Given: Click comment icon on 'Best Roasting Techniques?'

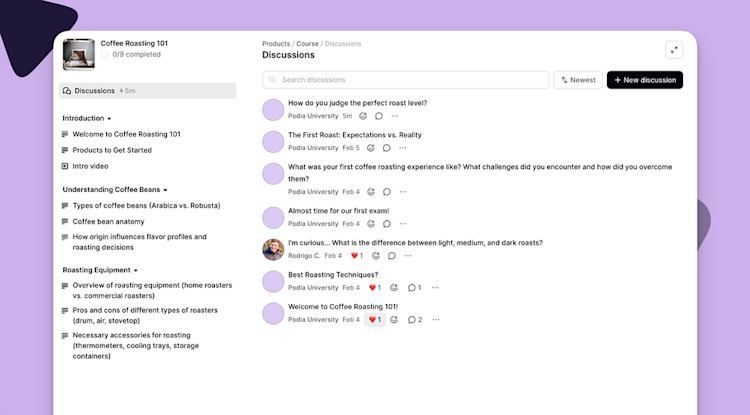Looking at the screenshot, I should click(411, 288).
